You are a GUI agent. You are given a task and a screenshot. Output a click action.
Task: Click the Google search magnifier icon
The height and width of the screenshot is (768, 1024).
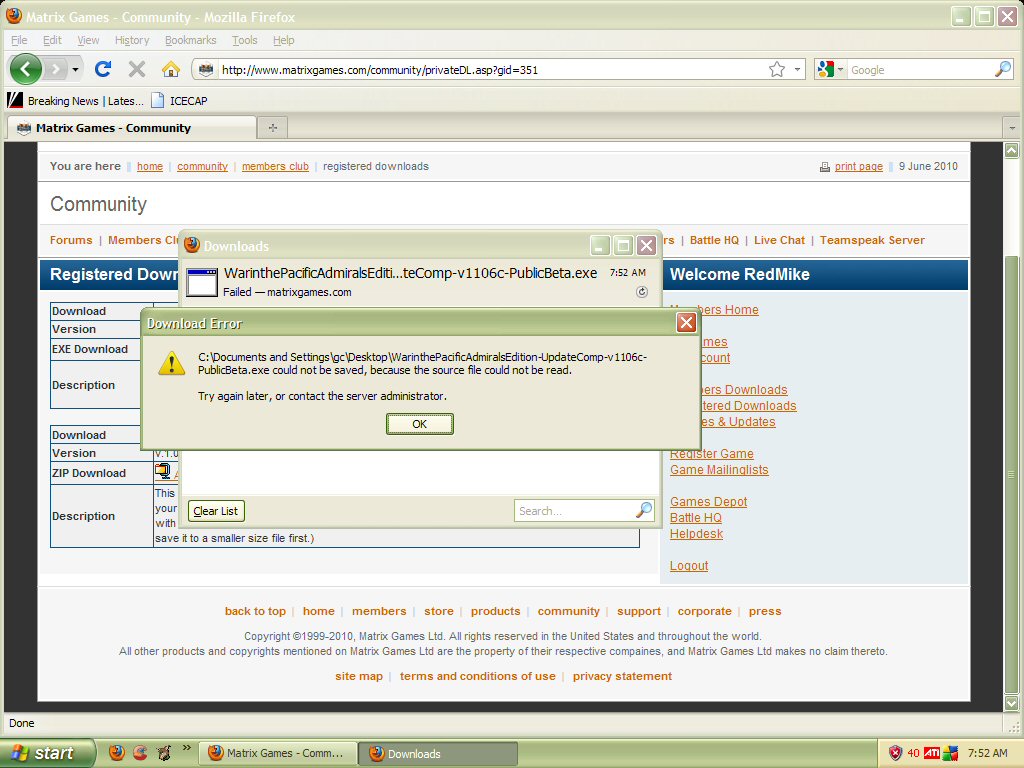pos(1002,69)
